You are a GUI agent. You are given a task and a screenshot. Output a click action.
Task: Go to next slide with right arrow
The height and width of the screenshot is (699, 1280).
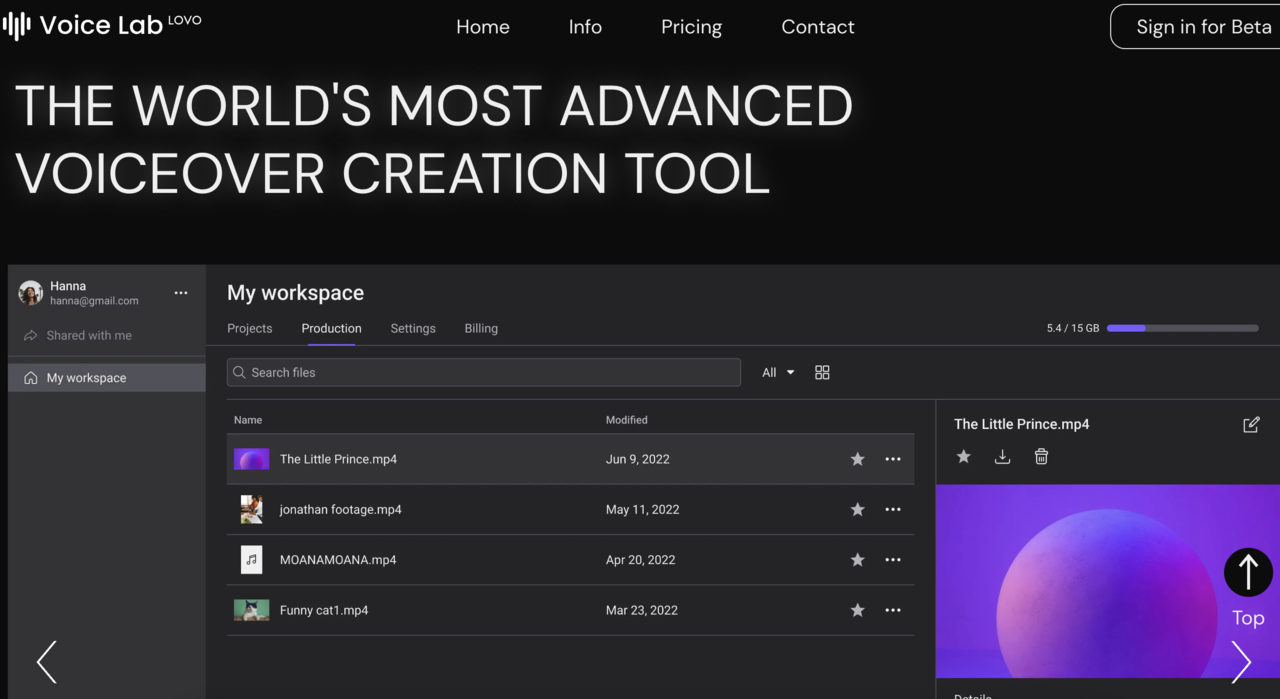pos(1240,661)
